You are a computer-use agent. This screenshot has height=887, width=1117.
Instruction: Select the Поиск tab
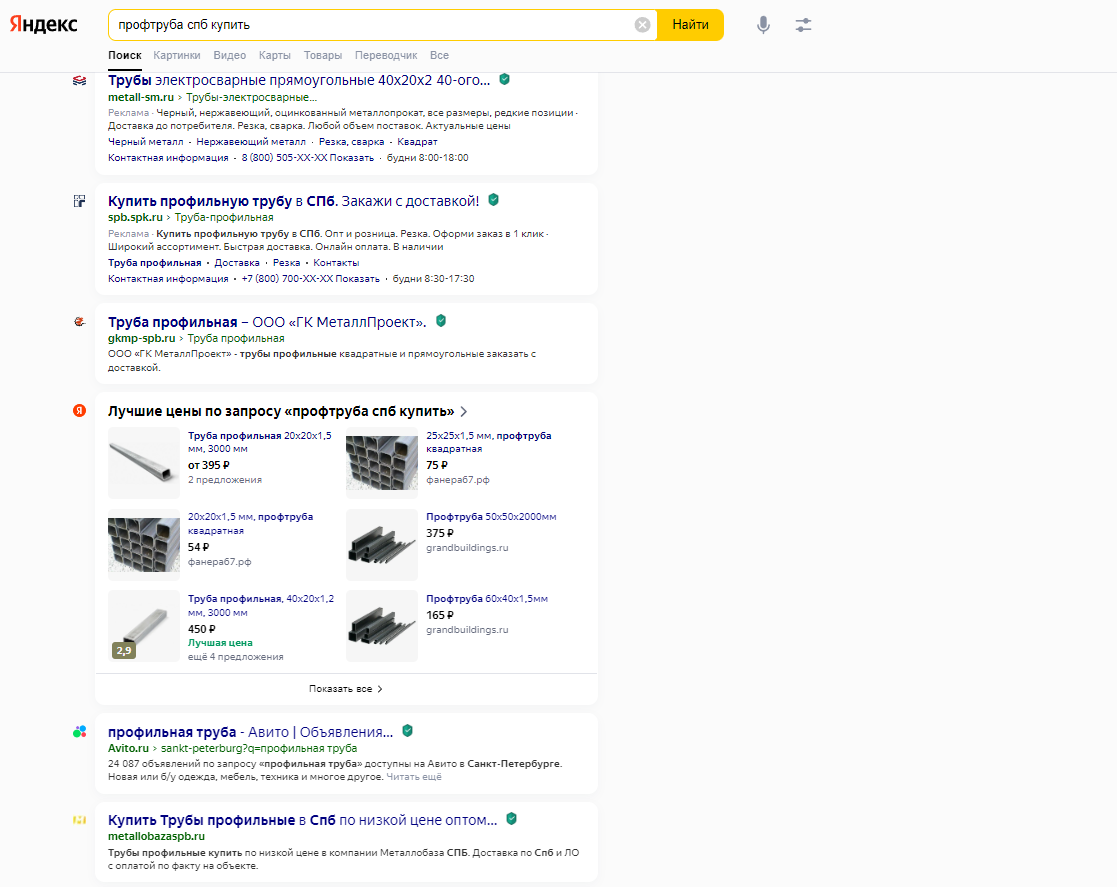click(x=125, y=56)
